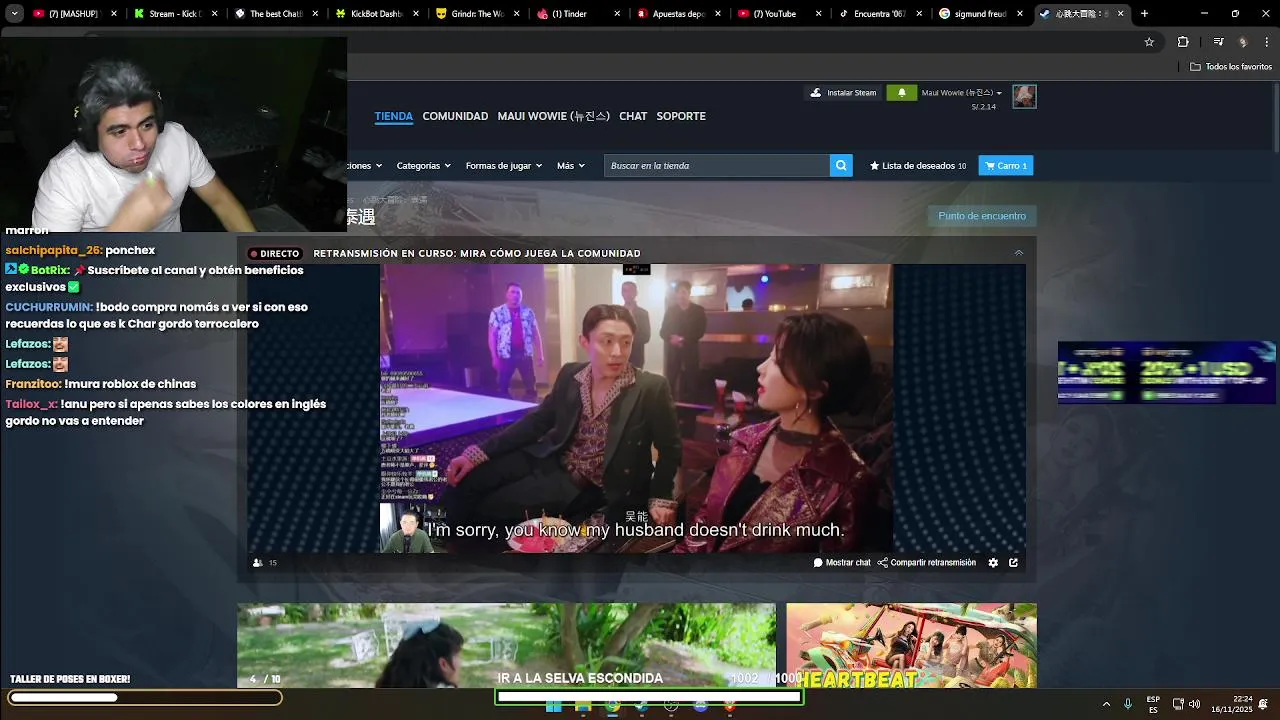
Task: Open the SOPORTE page
Action: (681, 116)
